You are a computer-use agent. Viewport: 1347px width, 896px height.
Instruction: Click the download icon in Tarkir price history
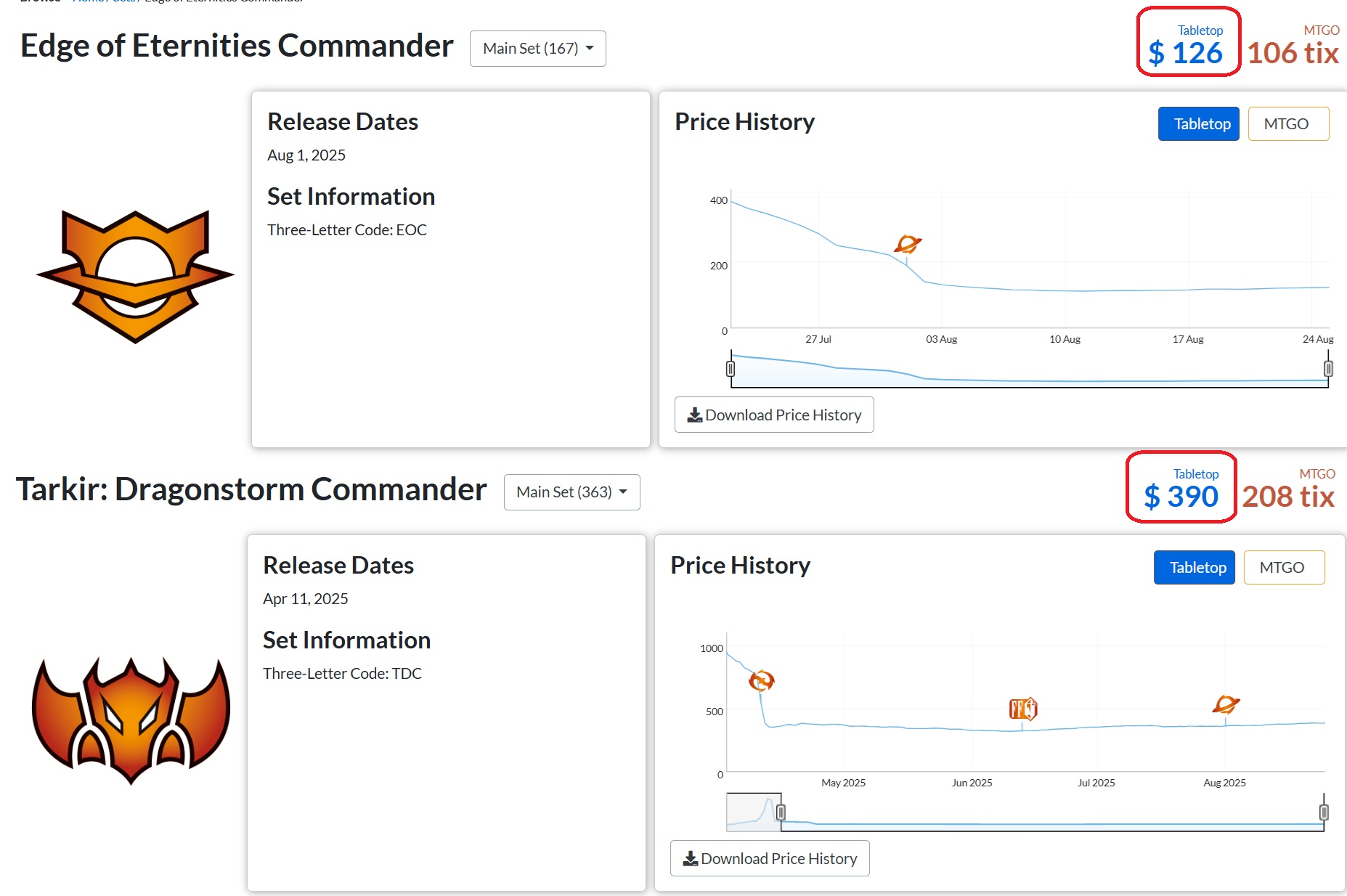(x=691, y=859)
